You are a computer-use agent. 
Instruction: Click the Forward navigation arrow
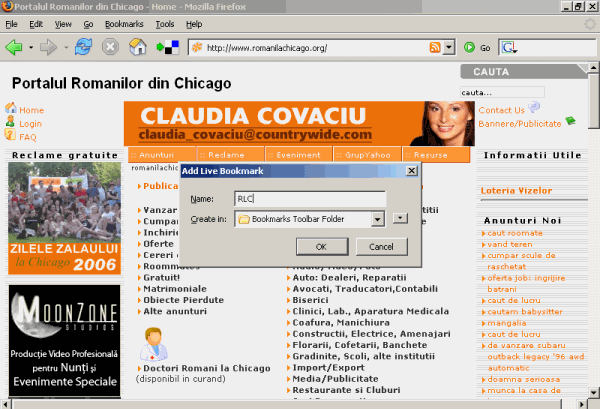46,47
